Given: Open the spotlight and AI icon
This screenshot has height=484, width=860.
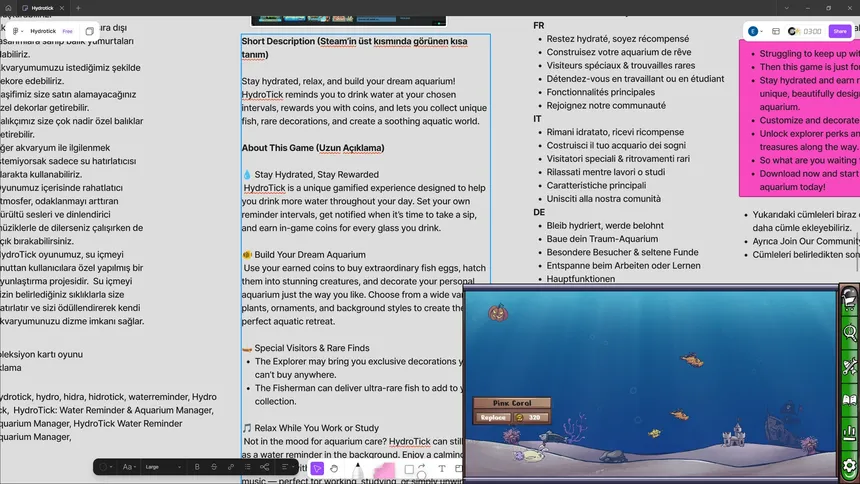Looking at the screenshot, I should click(793, 31).
